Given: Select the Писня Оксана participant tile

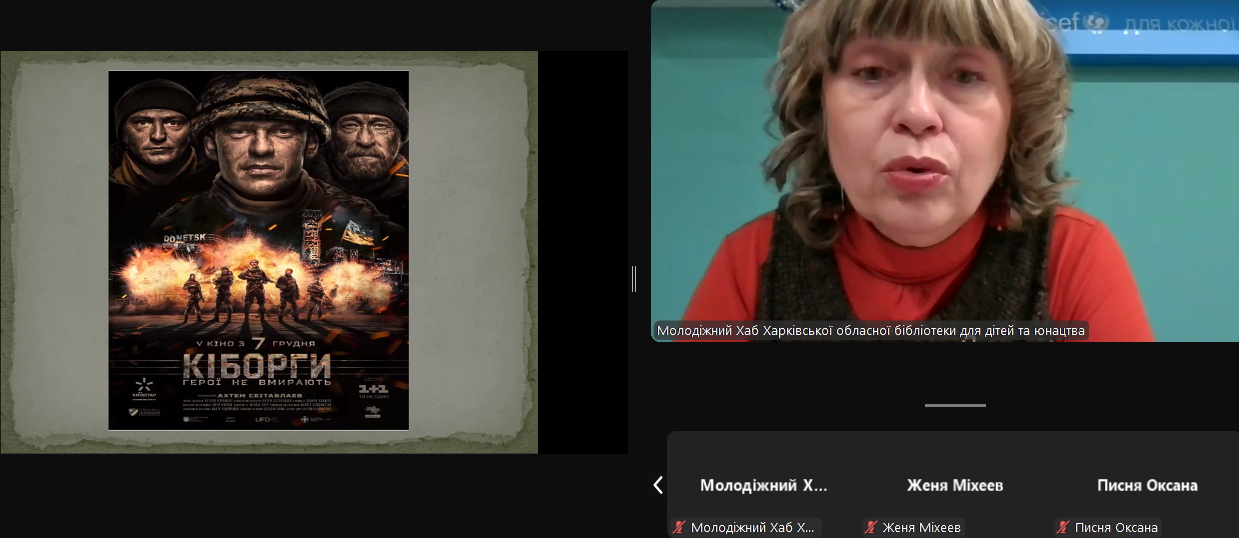Looking at the screenshot, I should click(1146, 485).
